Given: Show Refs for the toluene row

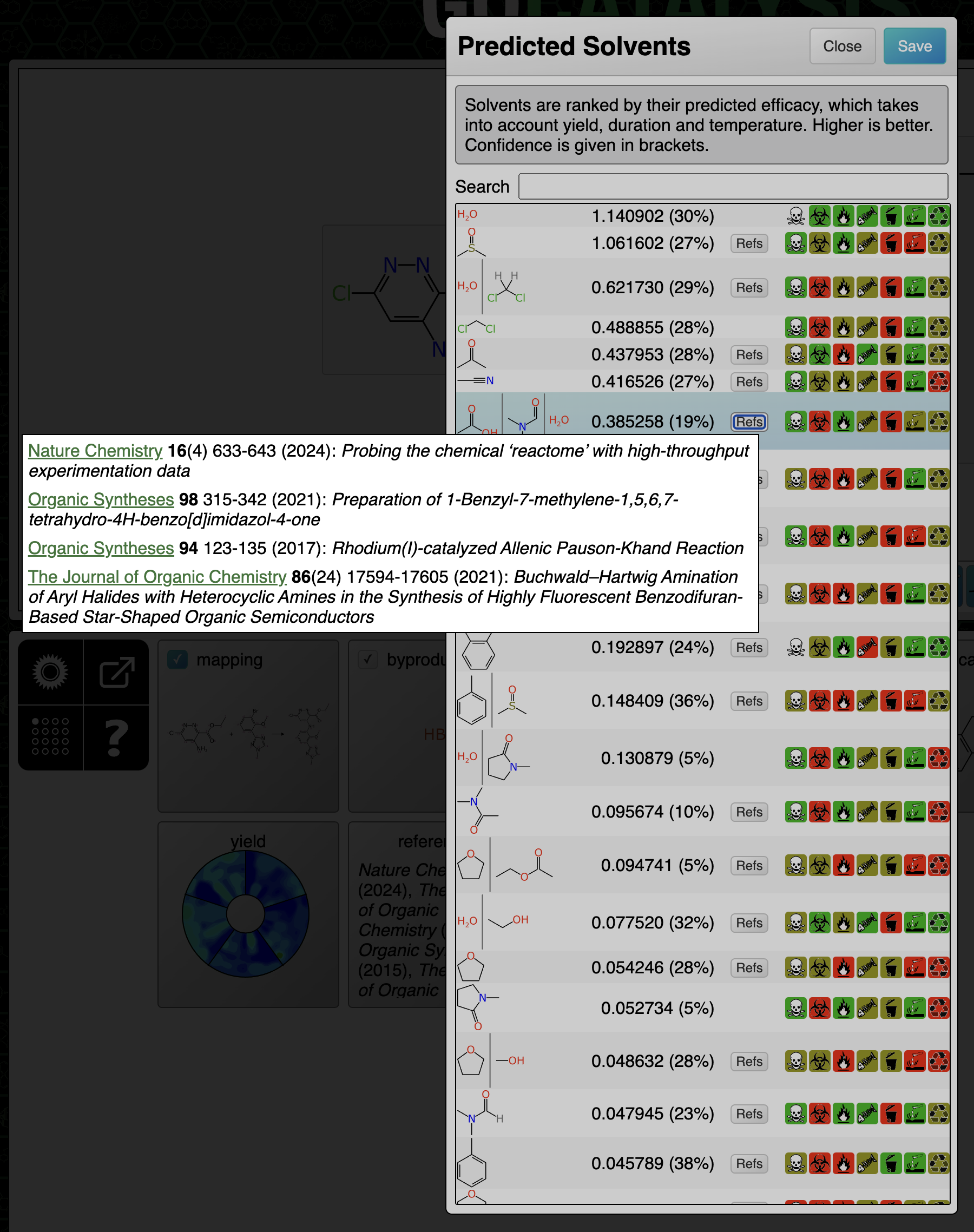Looking at the screenshot, I should [x=749, y=1164].
